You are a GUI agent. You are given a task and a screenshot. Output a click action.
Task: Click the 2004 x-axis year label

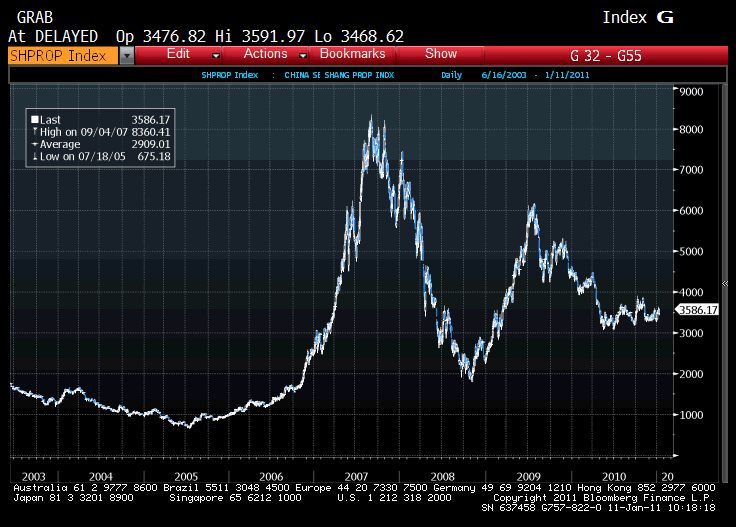coord(100,476)
